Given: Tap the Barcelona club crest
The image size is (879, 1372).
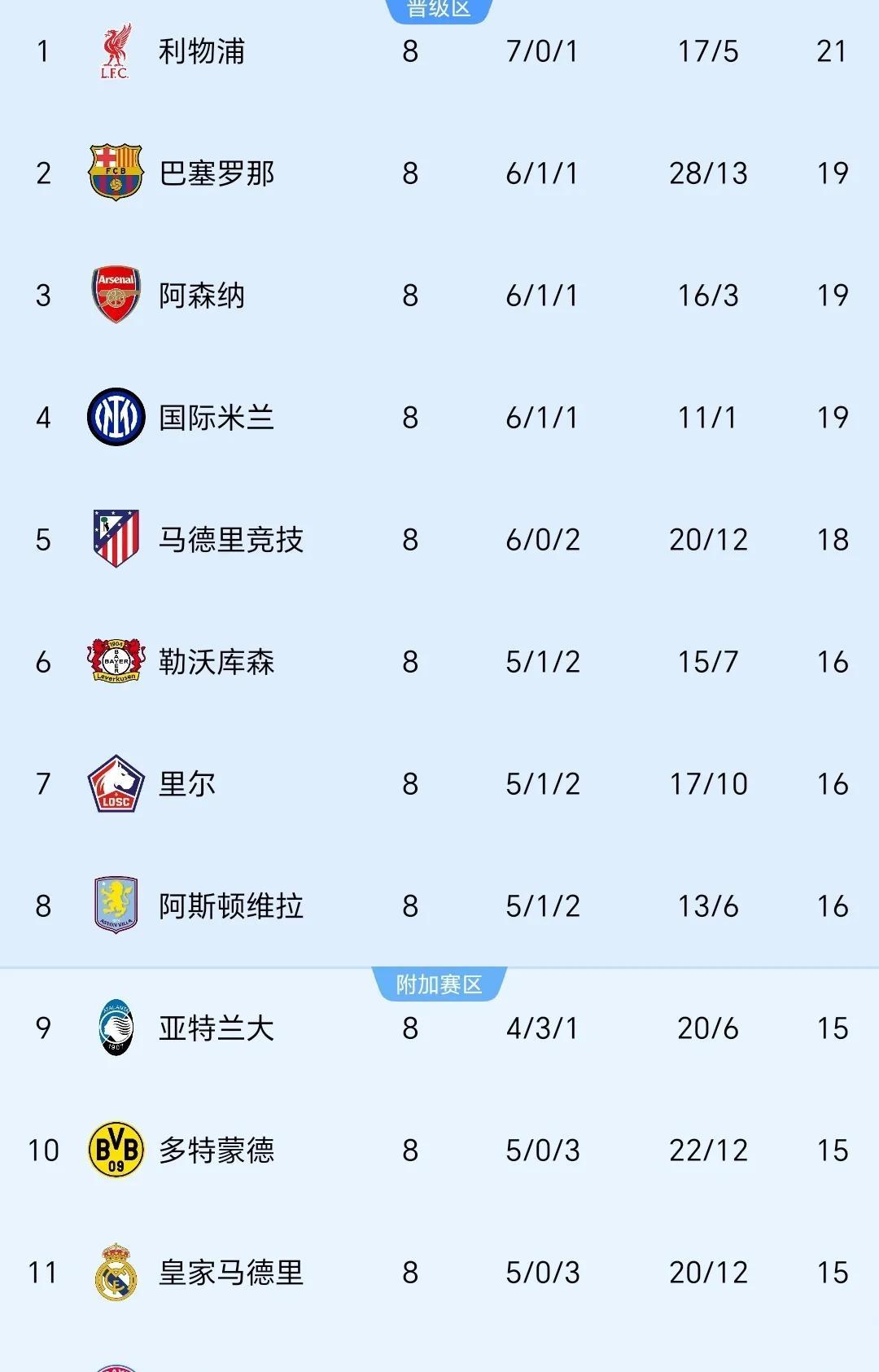Looking at the screenshot, I should pyautogui.click(x=116, y=173).
